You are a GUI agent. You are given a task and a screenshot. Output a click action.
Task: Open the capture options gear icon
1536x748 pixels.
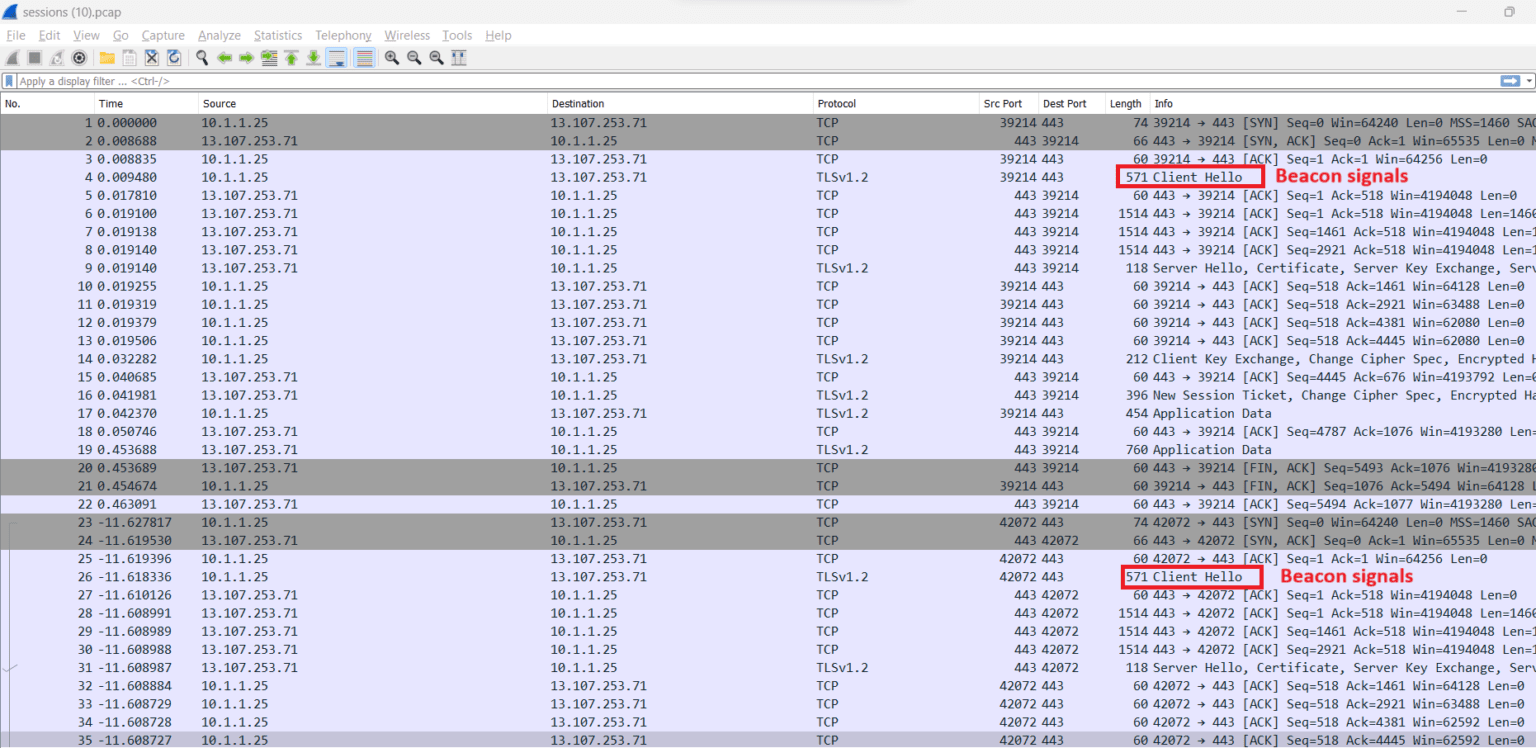(x=79, y=57)
